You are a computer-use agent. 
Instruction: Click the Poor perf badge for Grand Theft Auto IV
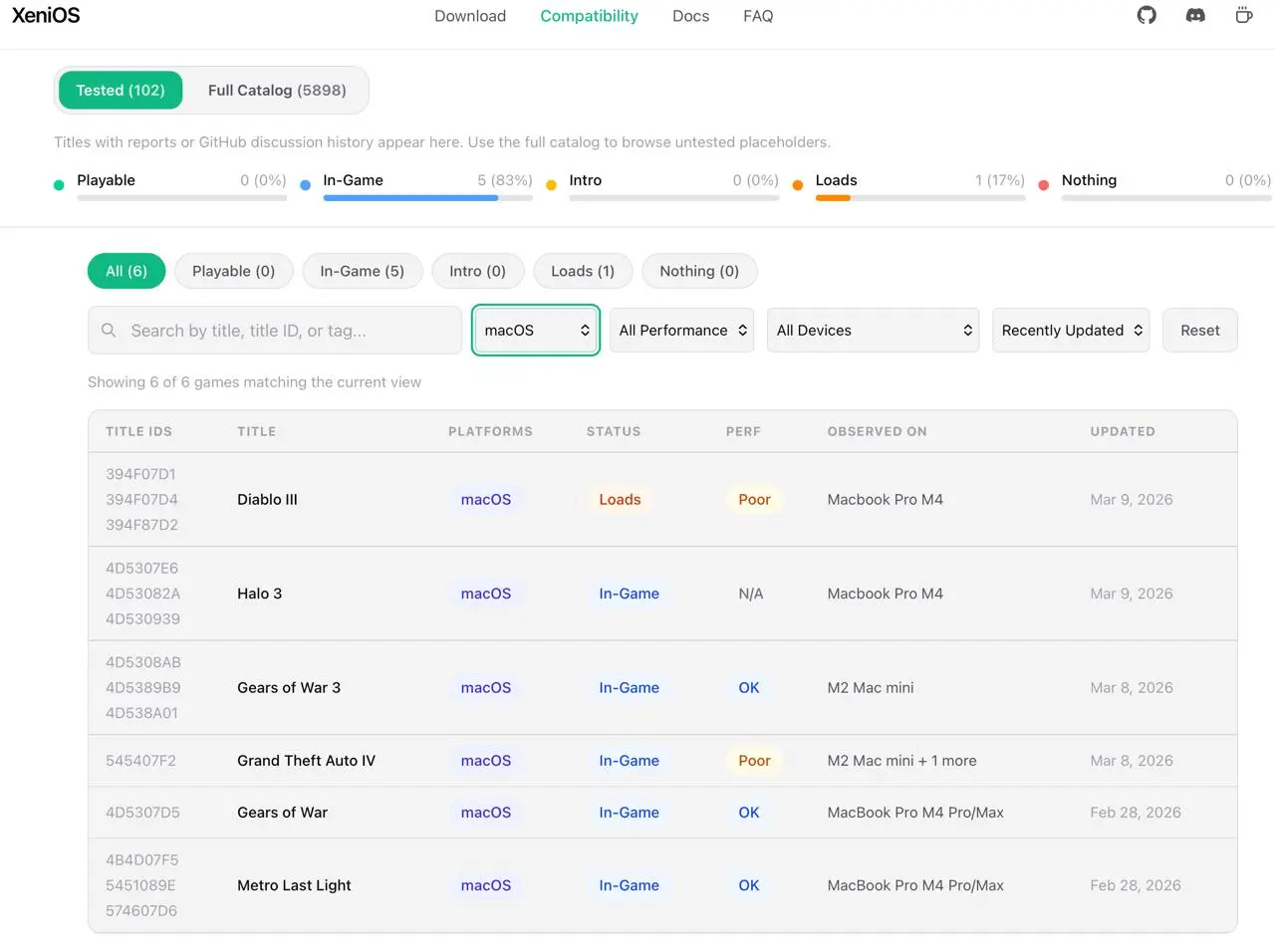tap(754, 761)
